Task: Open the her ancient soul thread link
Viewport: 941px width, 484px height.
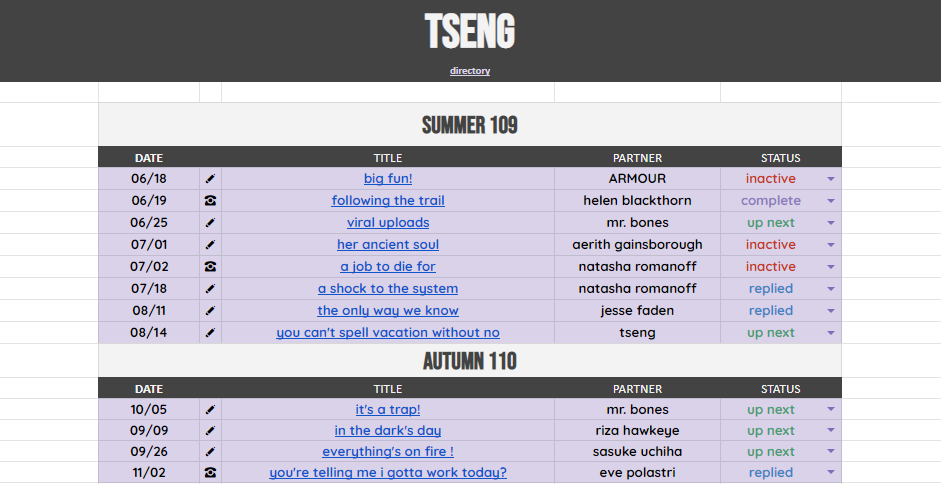Action: coord(388,244)
